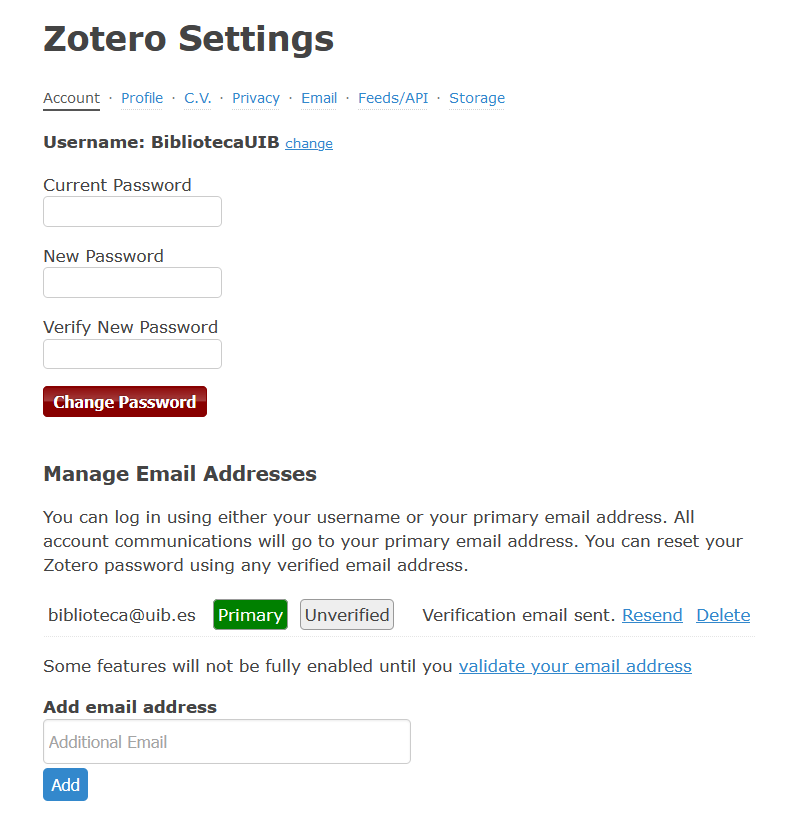Select the Verify New Password field

pos(132,354)
